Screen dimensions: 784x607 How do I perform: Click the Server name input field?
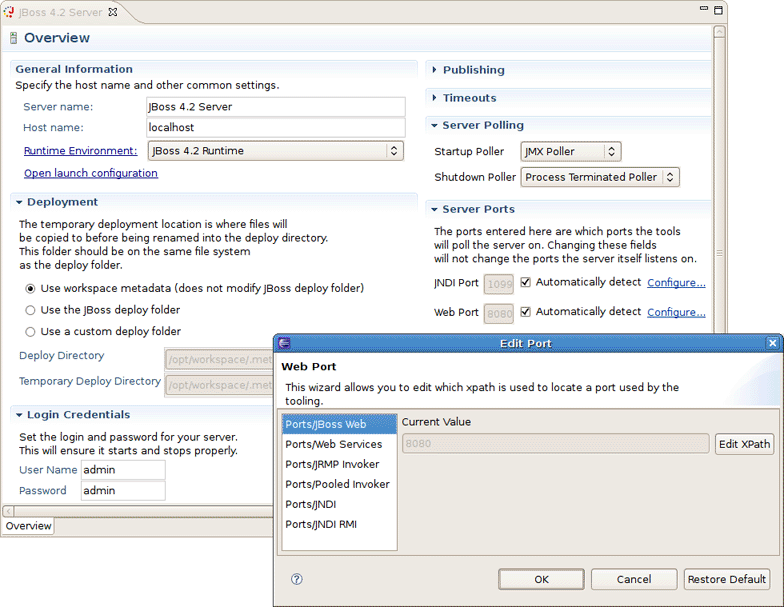click(x=275, y=107)
